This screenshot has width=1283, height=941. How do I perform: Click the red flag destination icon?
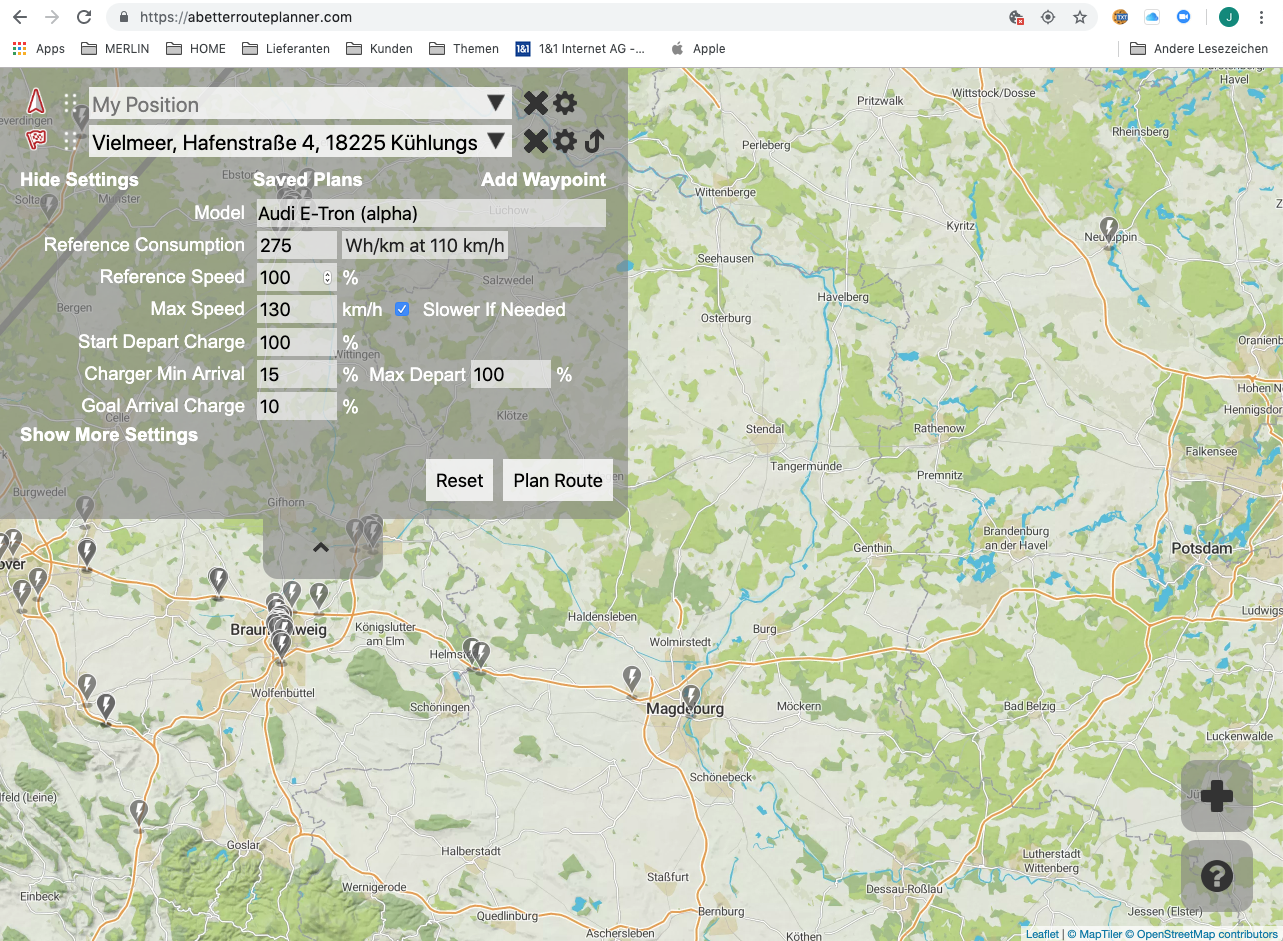(x=36, y=141)
